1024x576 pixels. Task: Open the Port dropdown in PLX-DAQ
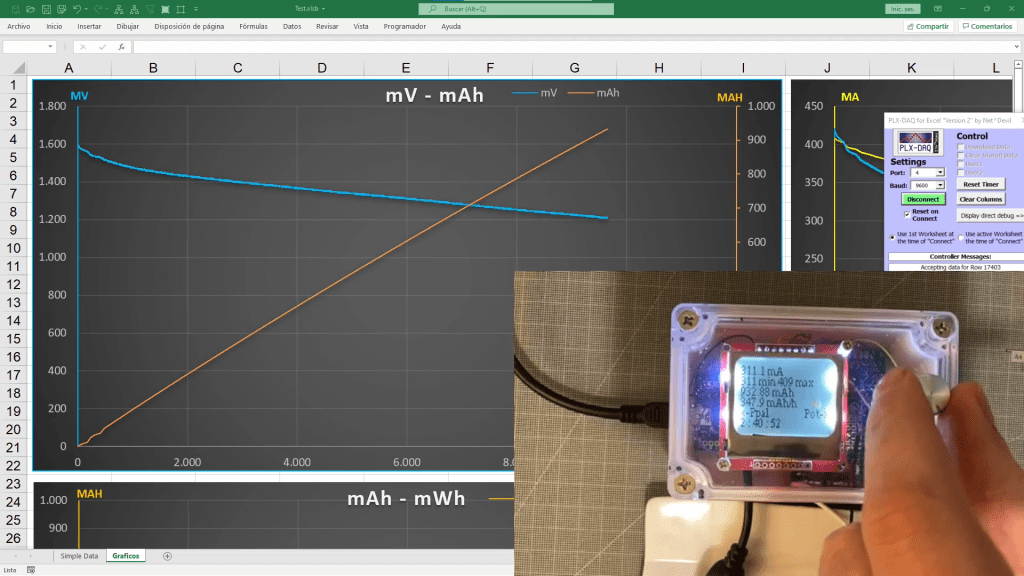click(940, 172)
